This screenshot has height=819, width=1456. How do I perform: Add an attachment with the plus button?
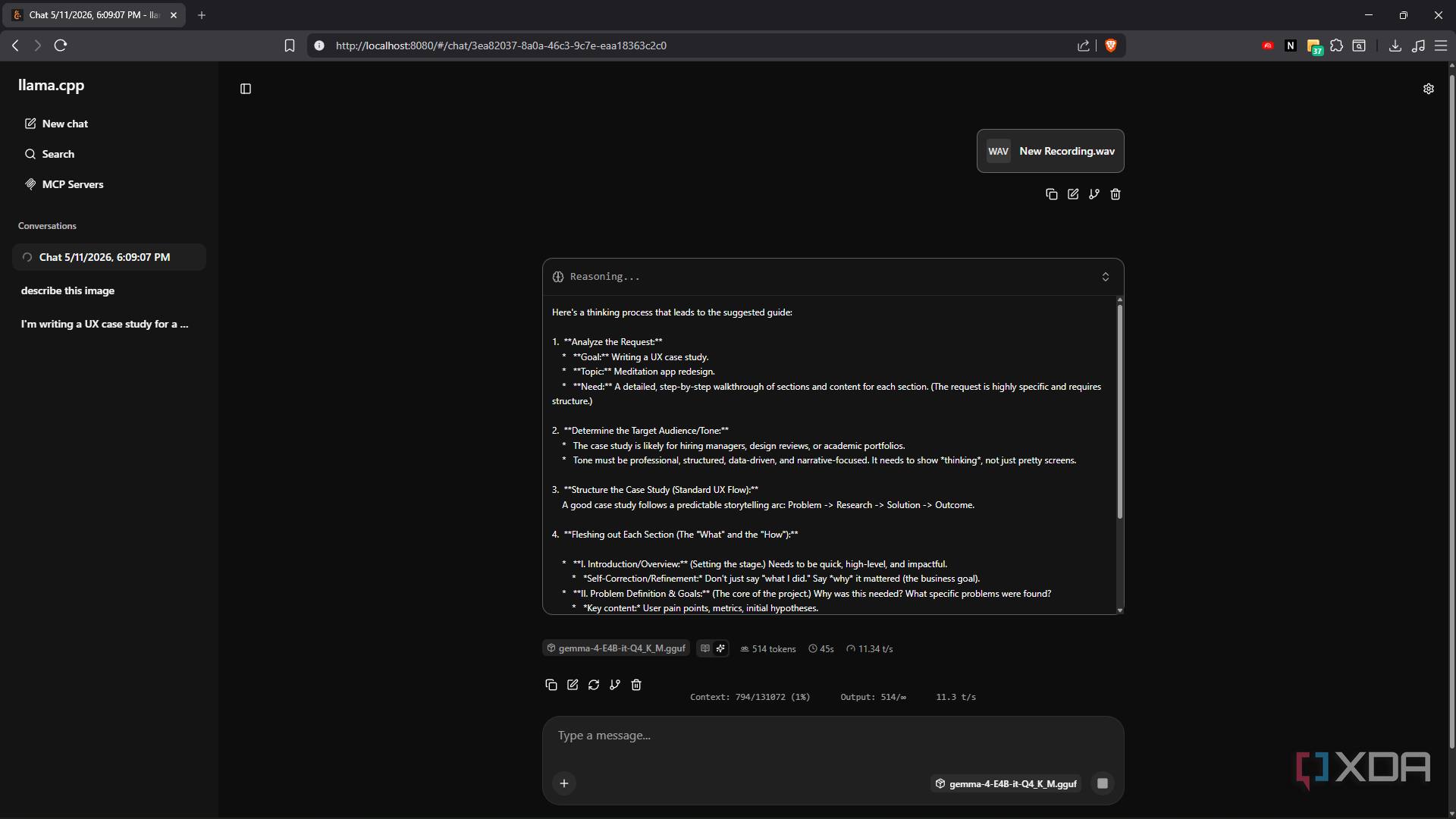click(x=564, y=783)
